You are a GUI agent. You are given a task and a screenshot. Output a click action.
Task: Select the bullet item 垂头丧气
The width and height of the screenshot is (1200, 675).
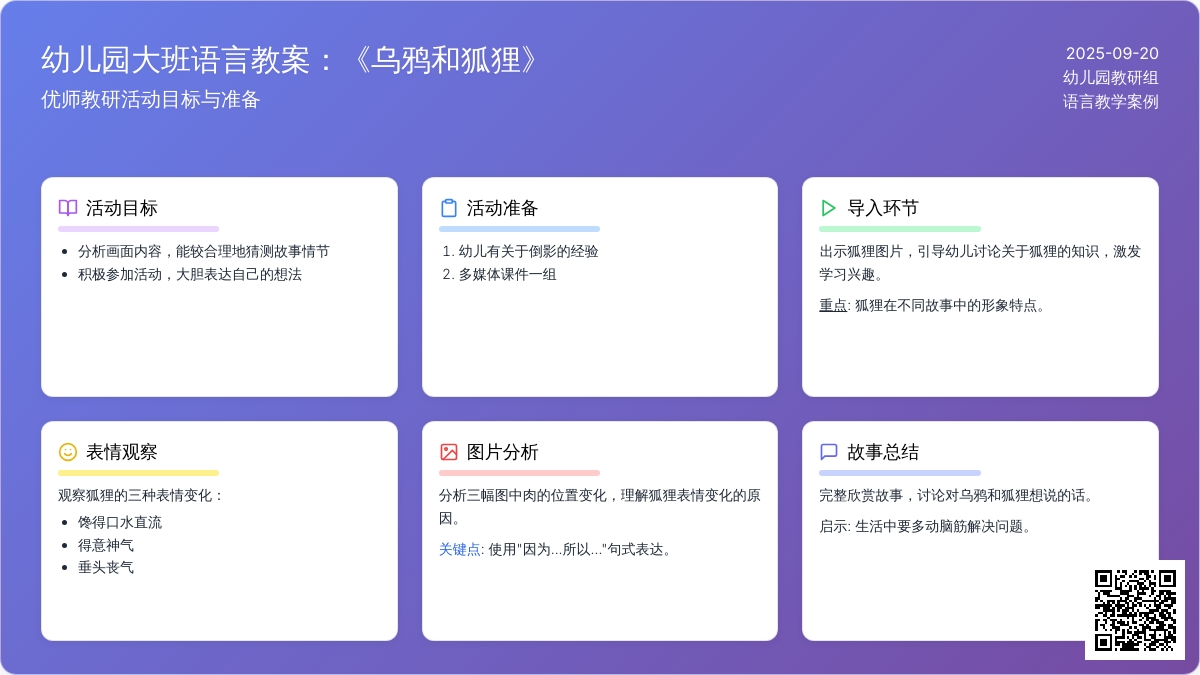[x=106, y=567]
